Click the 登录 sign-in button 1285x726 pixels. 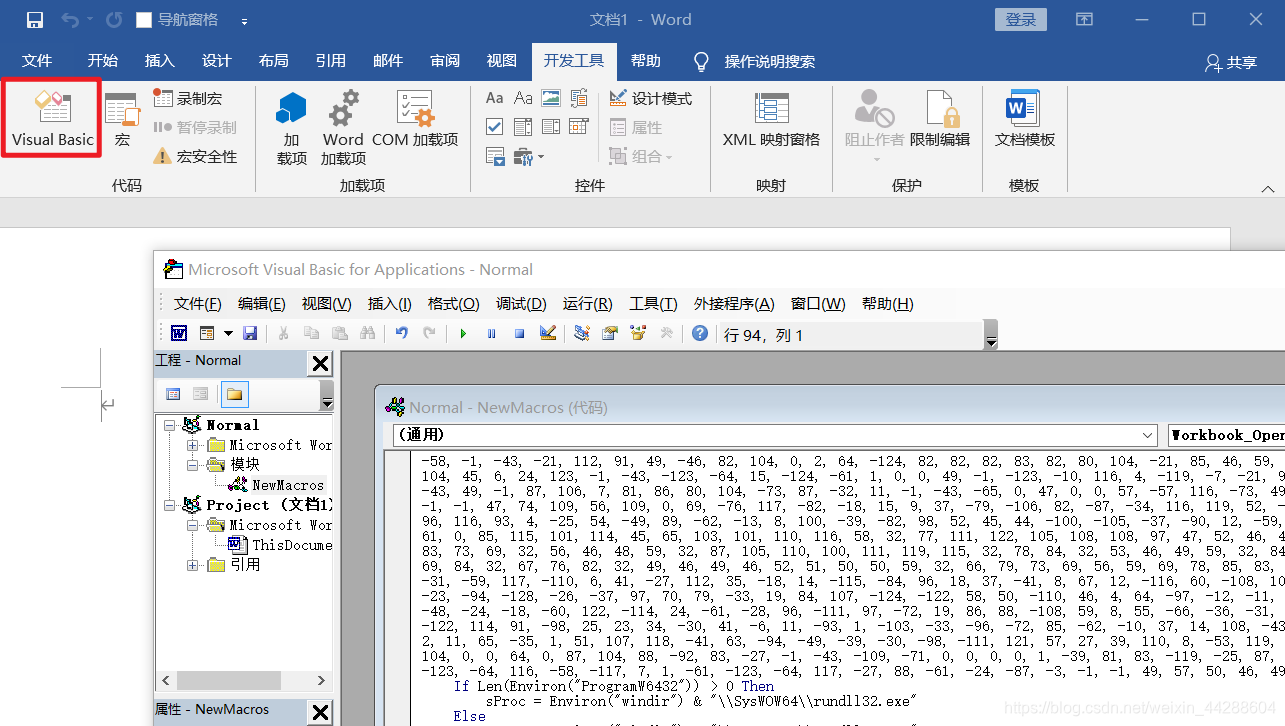click(x=1021, y=20)
